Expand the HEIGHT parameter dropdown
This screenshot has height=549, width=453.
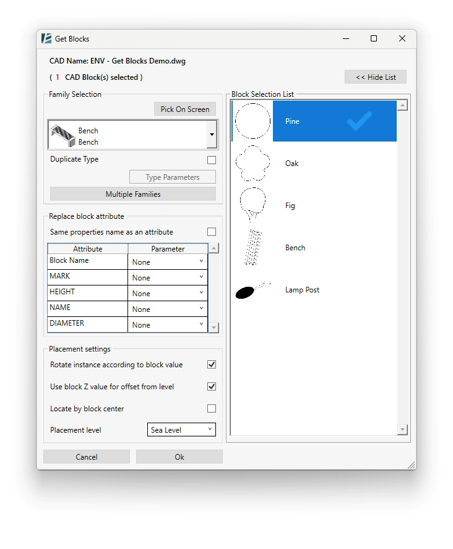168,293
